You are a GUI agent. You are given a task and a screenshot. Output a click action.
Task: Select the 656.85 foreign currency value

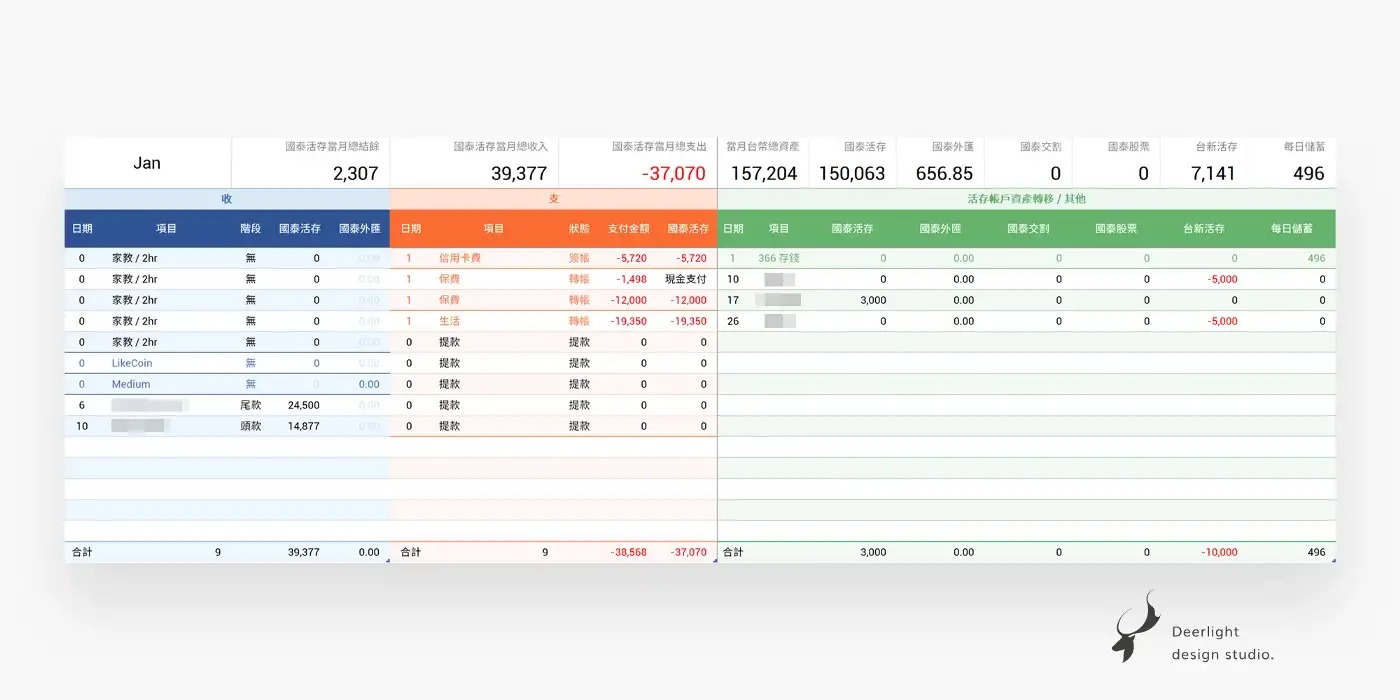pos(943,174)
